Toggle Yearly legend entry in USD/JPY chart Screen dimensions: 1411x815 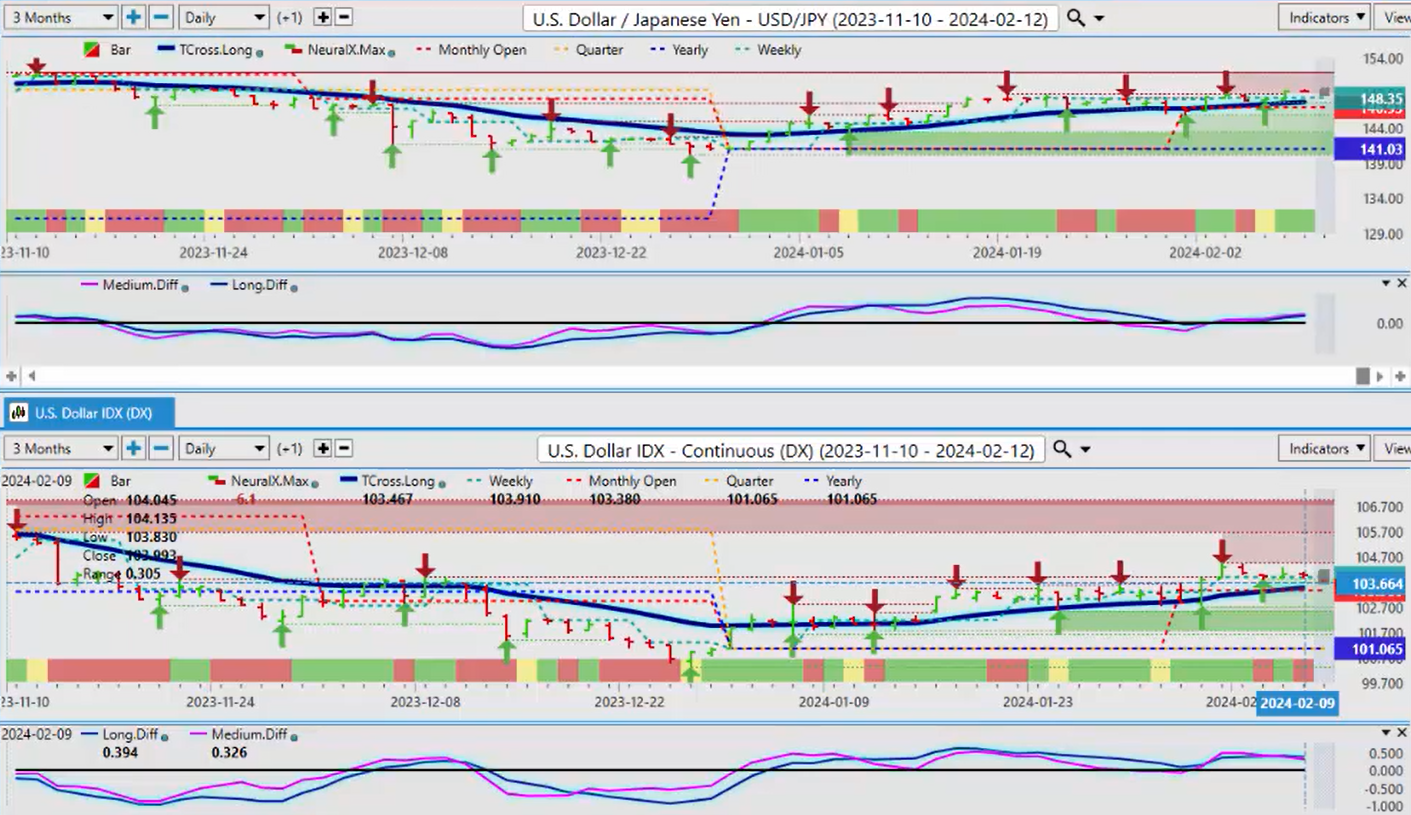click(x=679, y=50)
